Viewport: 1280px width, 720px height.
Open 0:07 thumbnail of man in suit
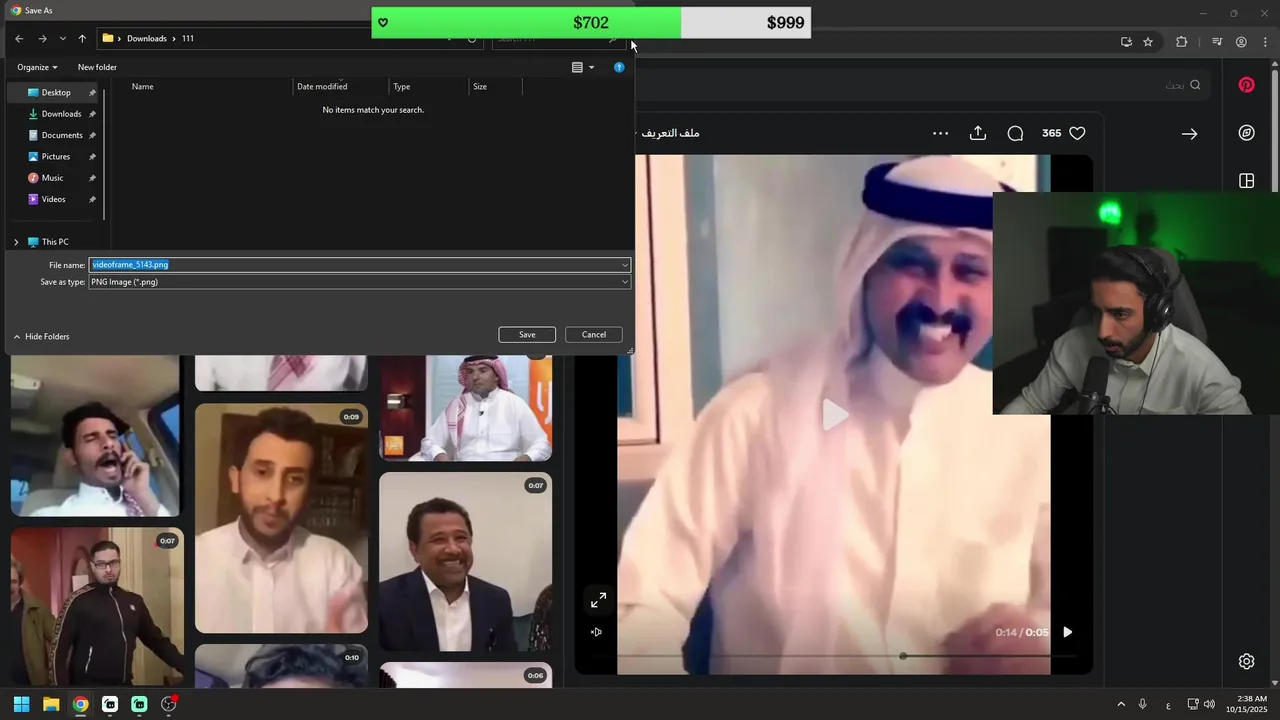click(465, 561)
